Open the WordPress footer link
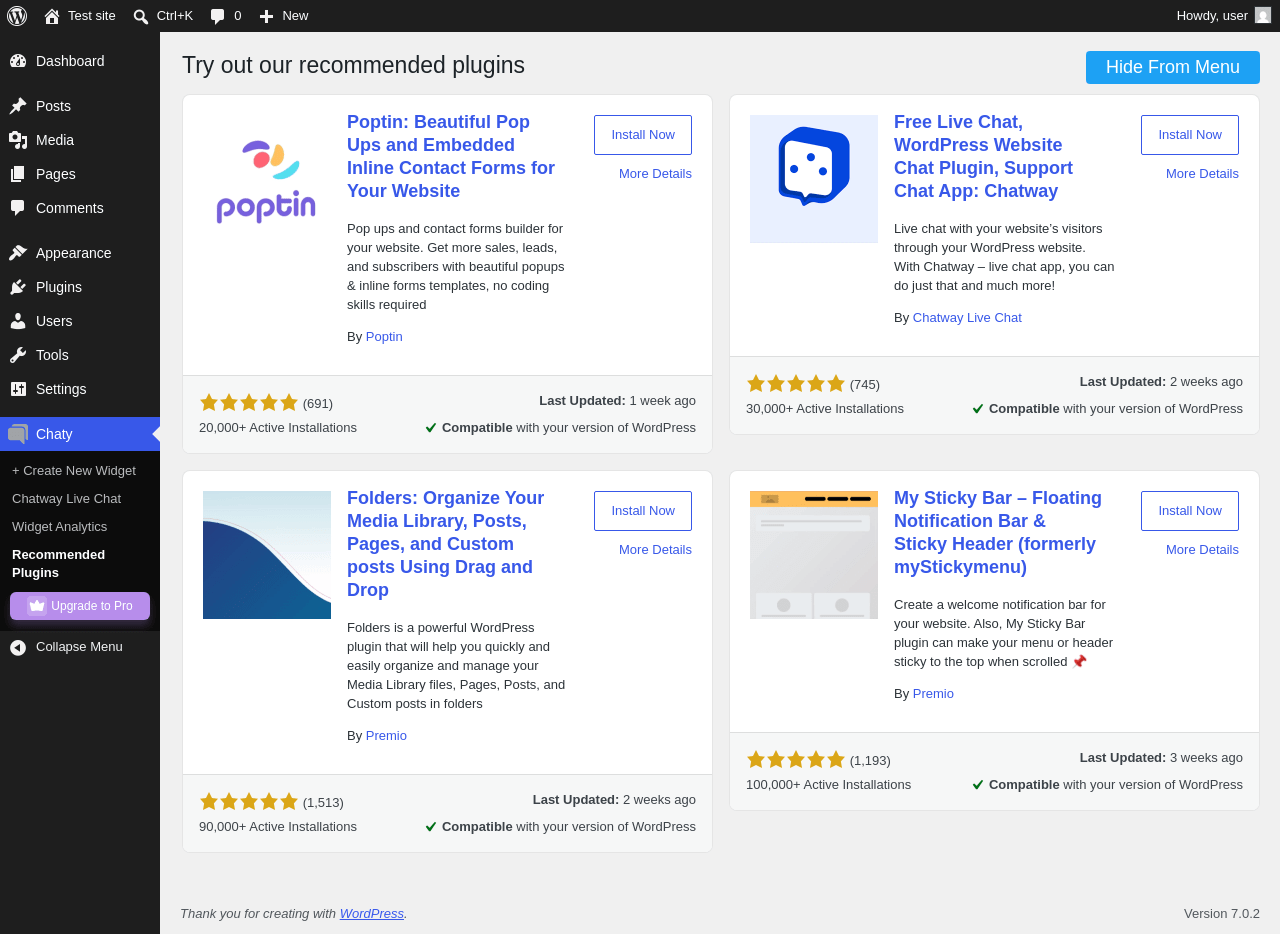Viewport: 1280px width, 934px height. click(372, 914)
